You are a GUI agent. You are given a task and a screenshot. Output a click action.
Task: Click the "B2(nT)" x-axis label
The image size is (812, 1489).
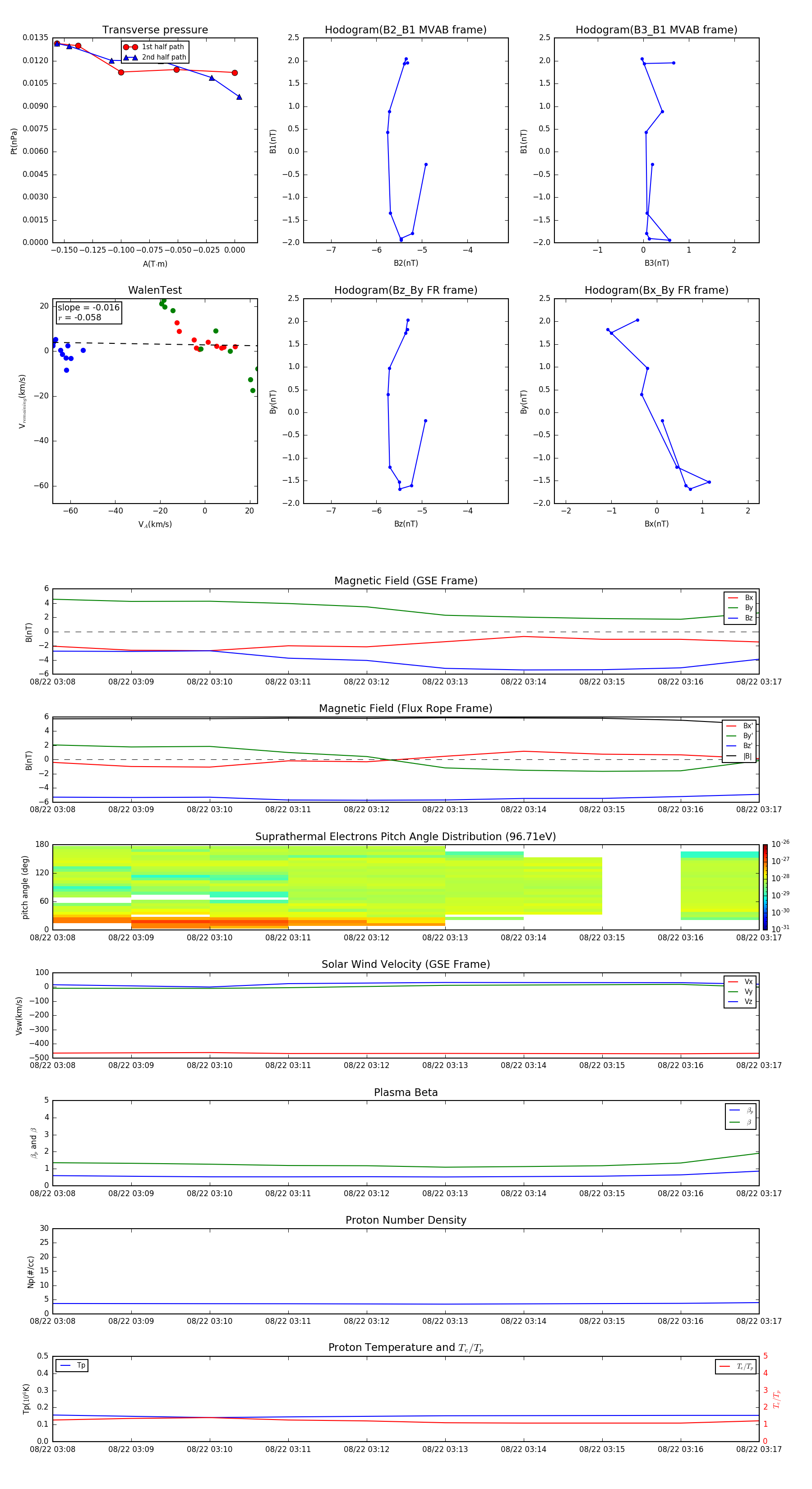[406, 263]
